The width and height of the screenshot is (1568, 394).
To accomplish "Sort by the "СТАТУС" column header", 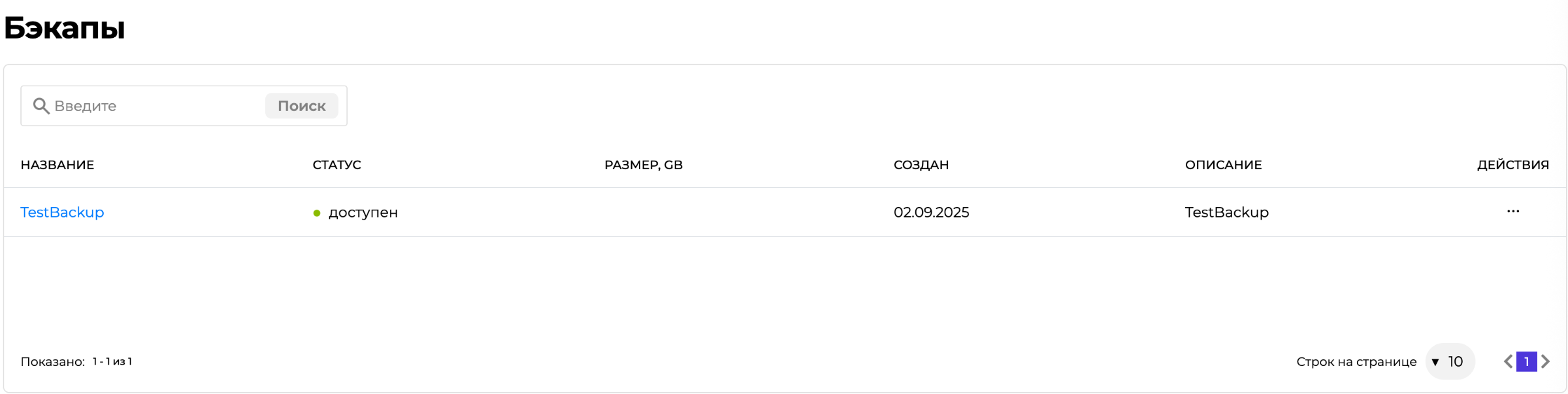I will (x=336, y=165).
